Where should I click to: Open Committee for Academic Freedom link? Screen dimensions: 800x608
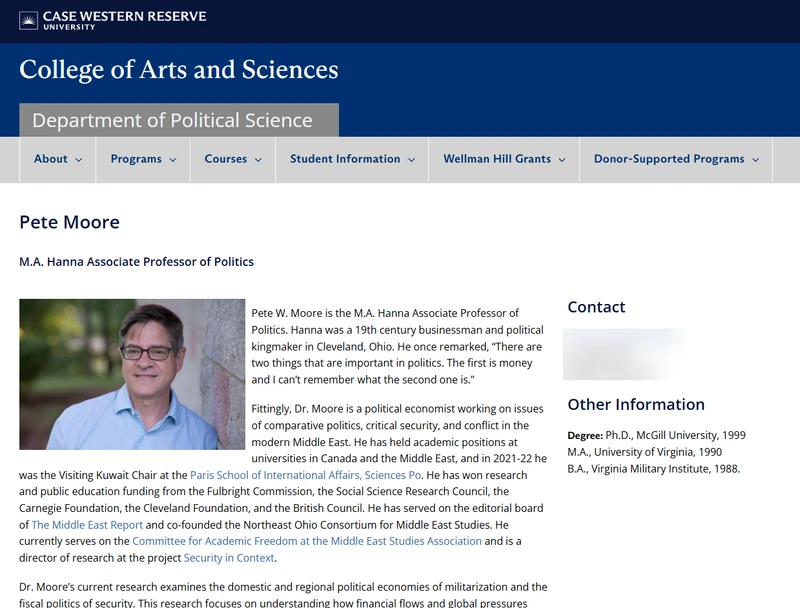(x=307, y=541)
